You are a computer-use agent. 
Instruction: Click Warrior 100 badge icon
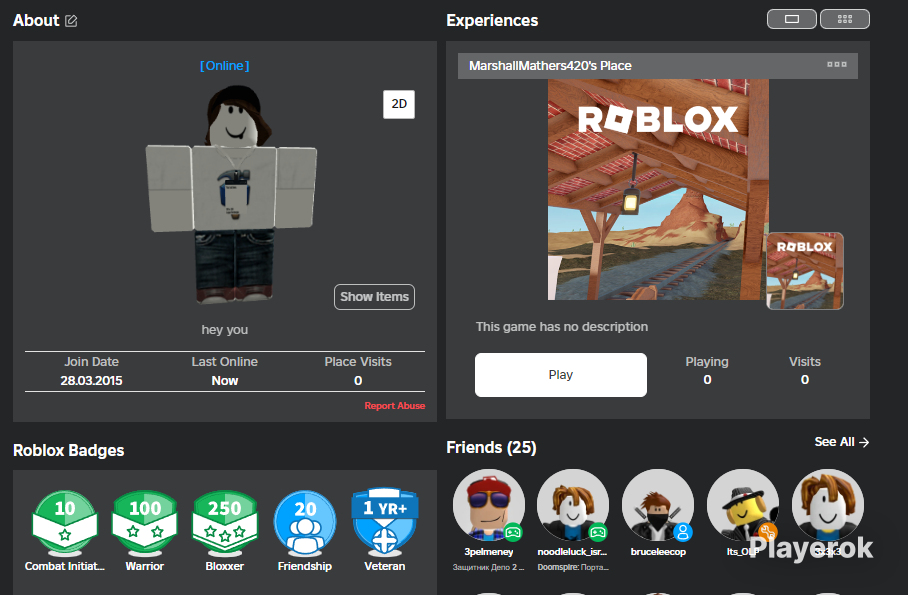coord(145,523)
